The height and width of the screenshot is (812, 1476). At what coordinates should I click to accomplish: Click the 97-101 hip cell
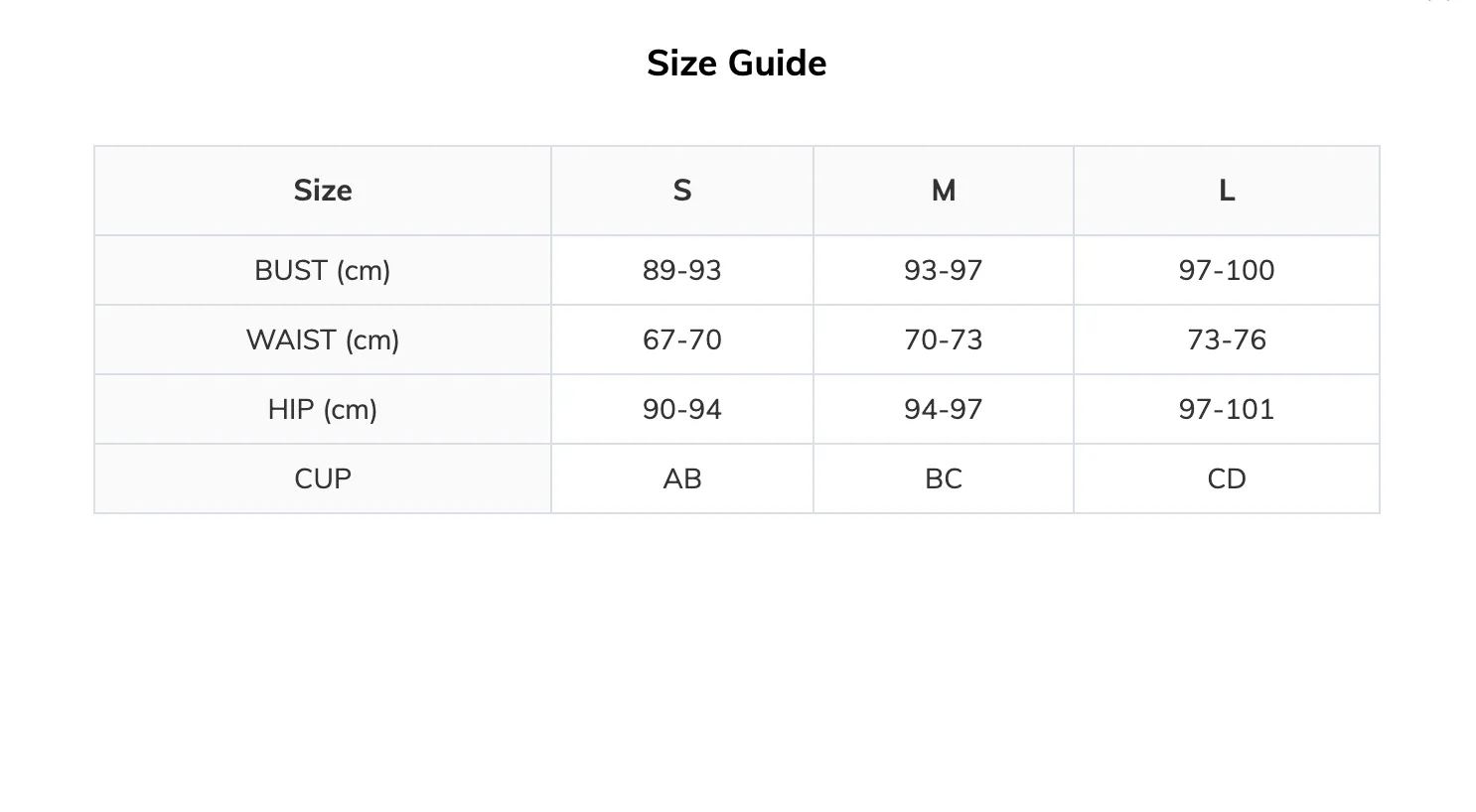(1227, 409)
